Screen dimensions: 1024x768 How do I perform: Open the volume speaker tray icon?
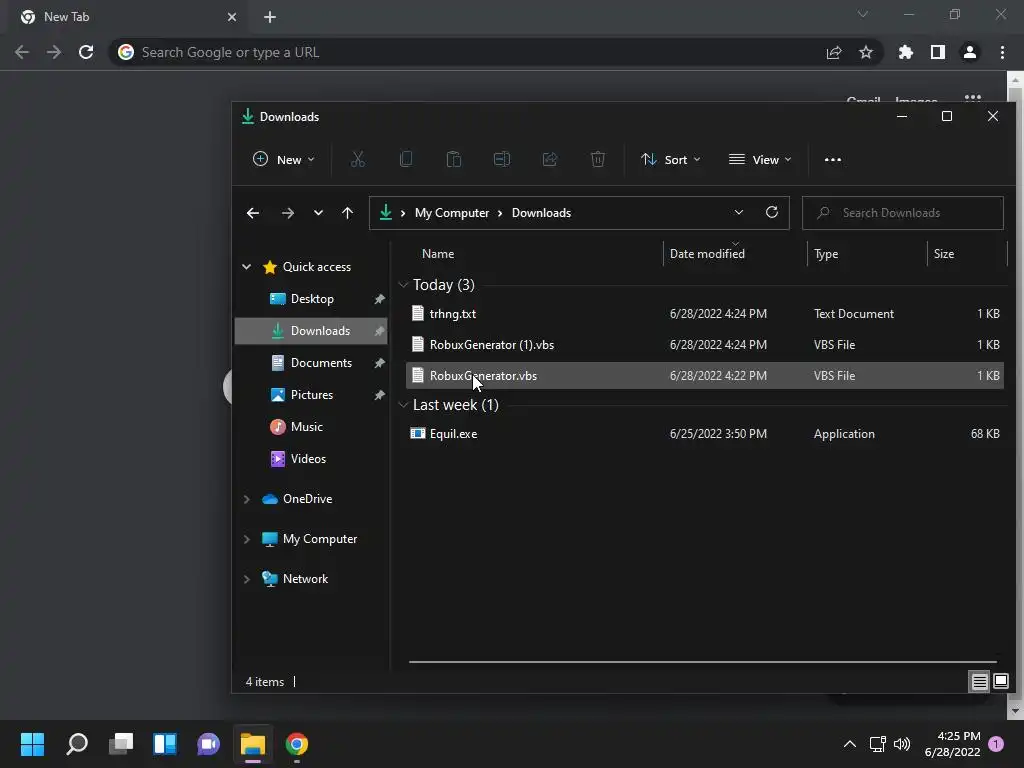pos(902,744)
